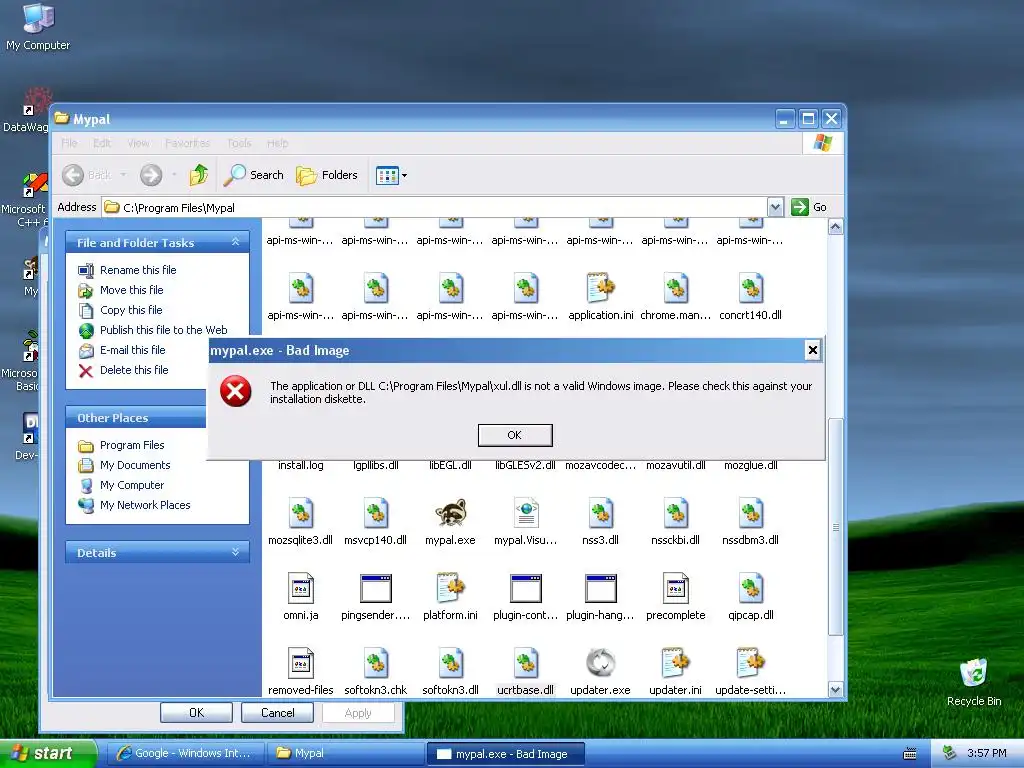
Task: Open the Search pane in Explorer
Action: tap(253, 175)
